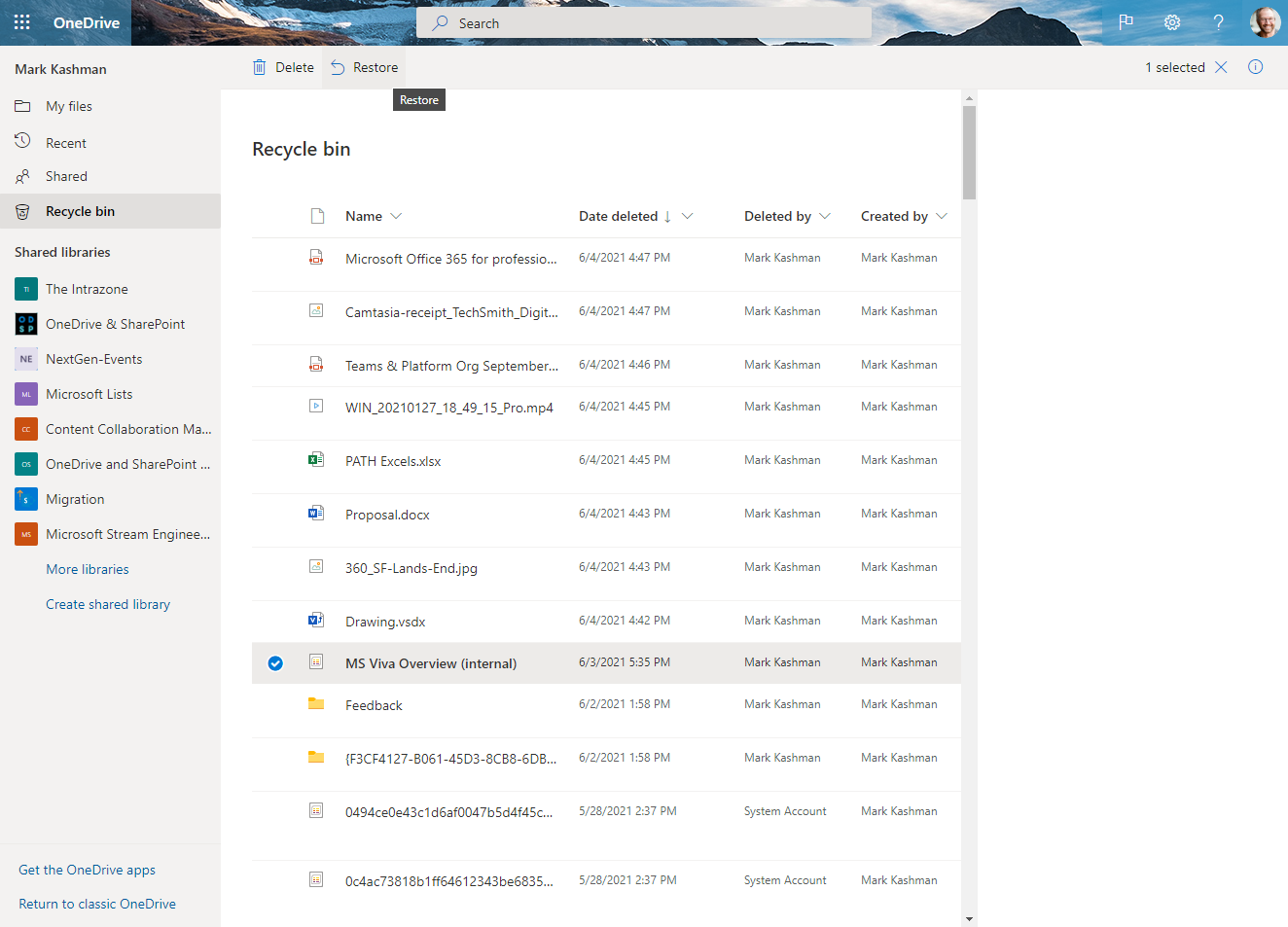Open the Name column dropdown
The height and width of the screenshot is (927, 1288).
click(x=396, y=216)
